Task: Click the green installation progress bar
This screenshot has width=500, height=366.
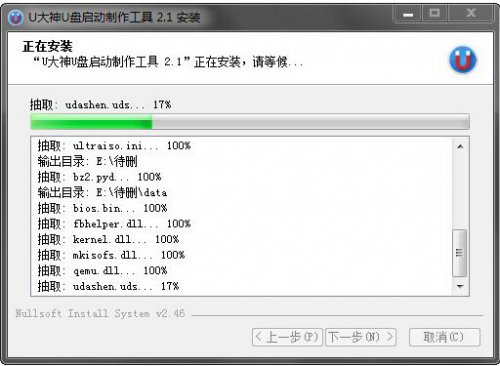Action: pos(250,121)
